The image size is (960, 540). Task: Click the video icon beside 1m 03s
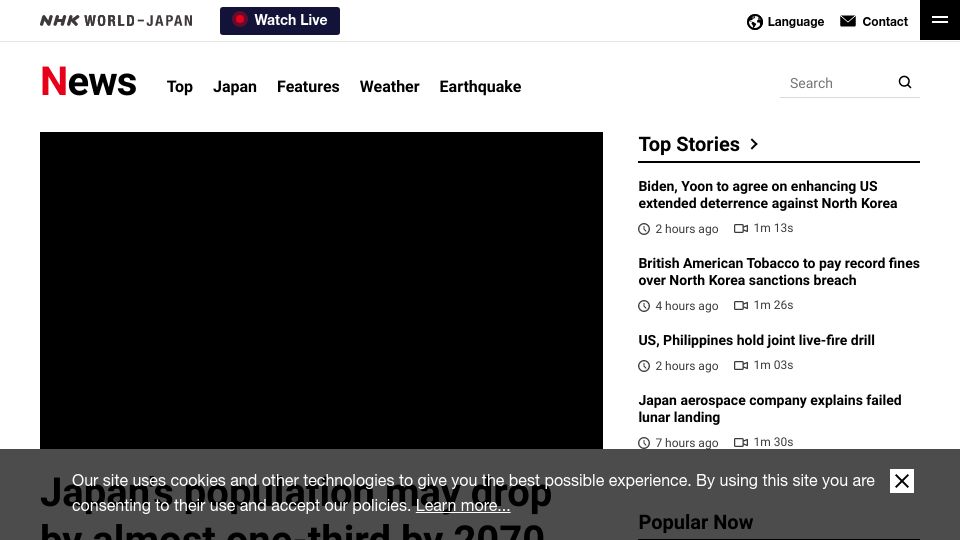click(741, 366)
